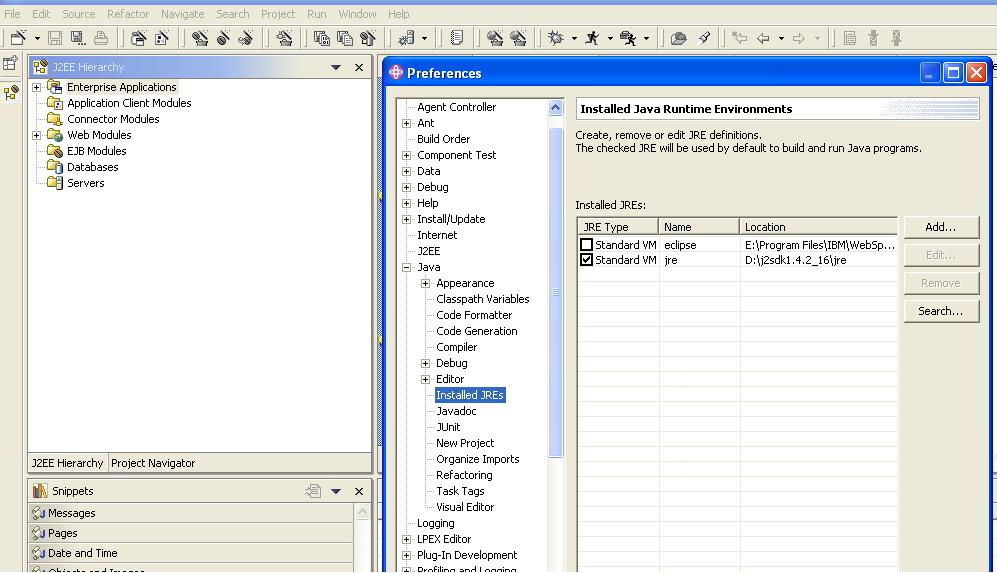Screen dimensions: 997x573
Task: Open the server wizard dropdown arrow
Action: 424,39
